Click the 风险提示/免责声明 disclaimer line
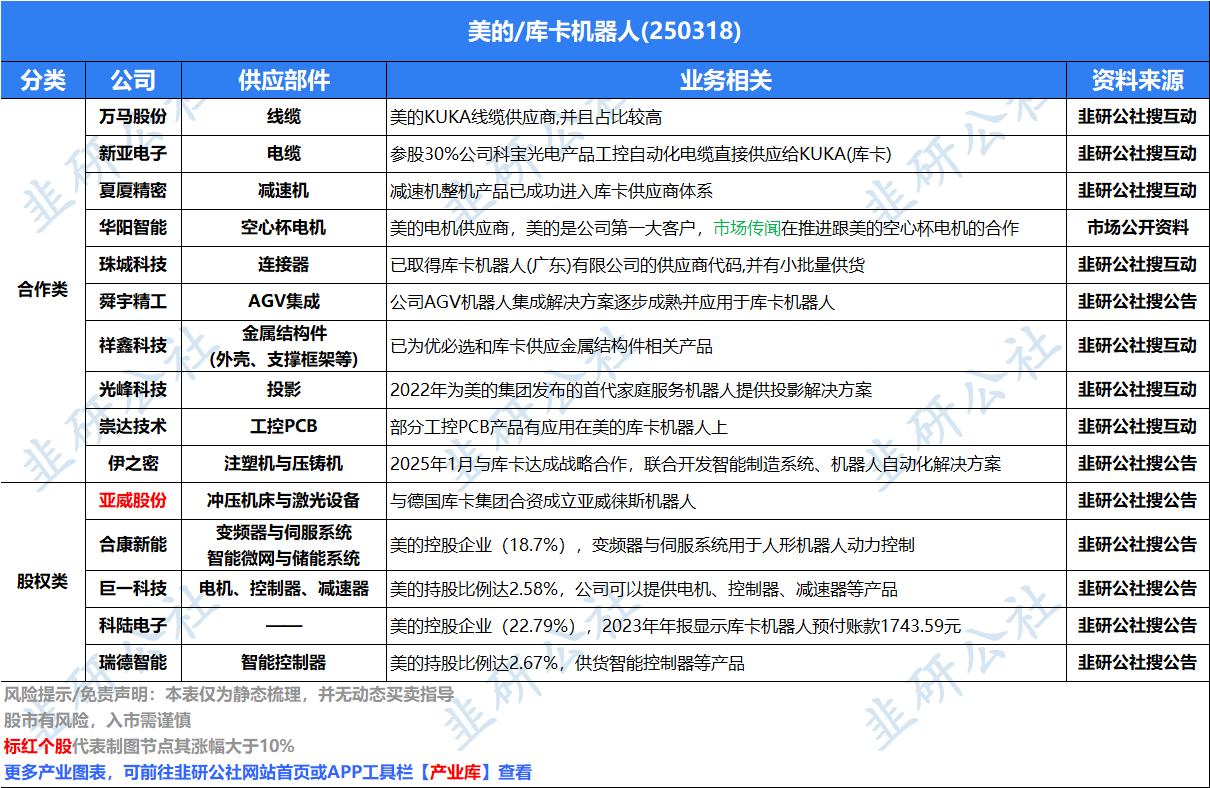 [x=229, y=694]
